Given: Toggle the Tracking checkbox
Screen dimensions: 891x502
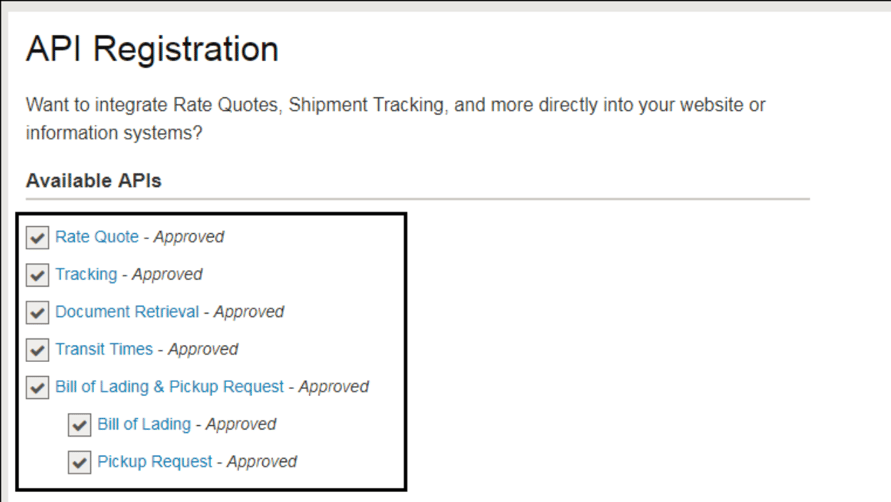Looking at the screenshot, I should pos(38,275).
